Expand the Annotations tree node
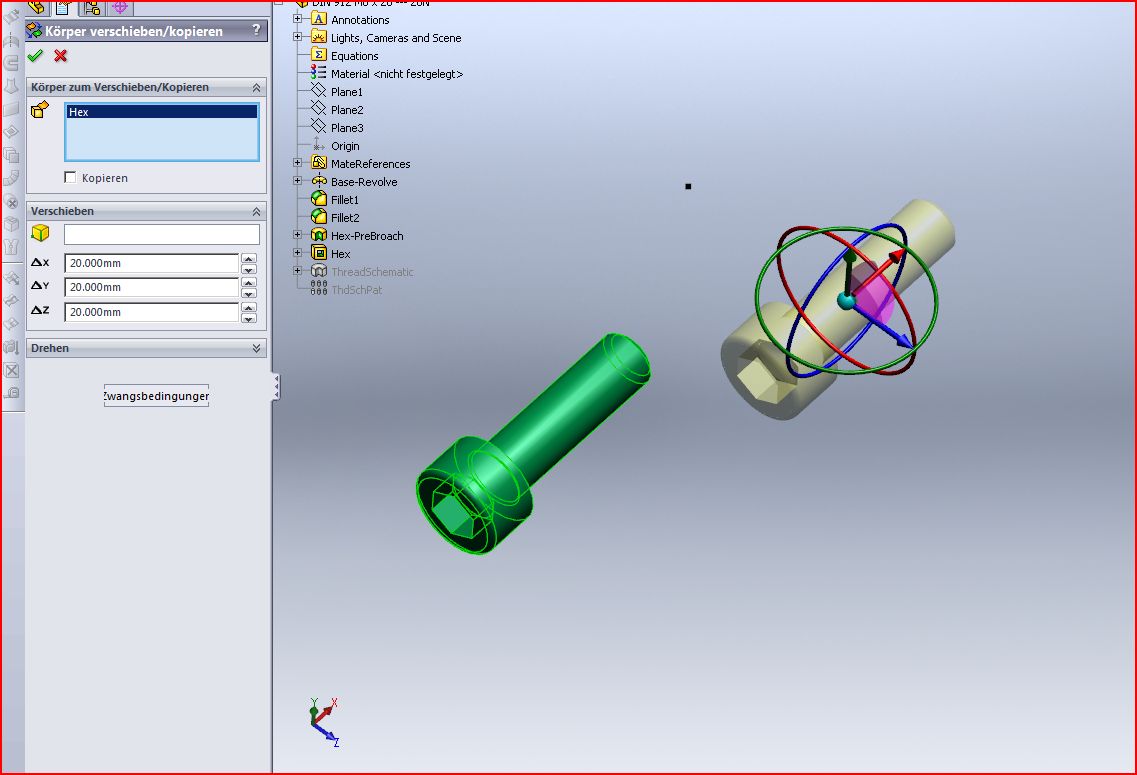The width and height of the screenshot is (1137, 775). 297,19
